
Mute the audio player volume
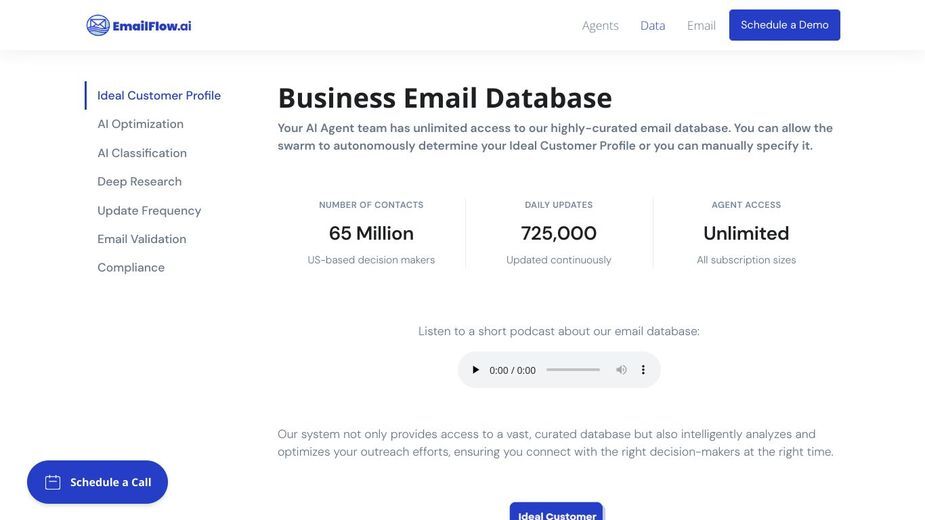[621, 370]
